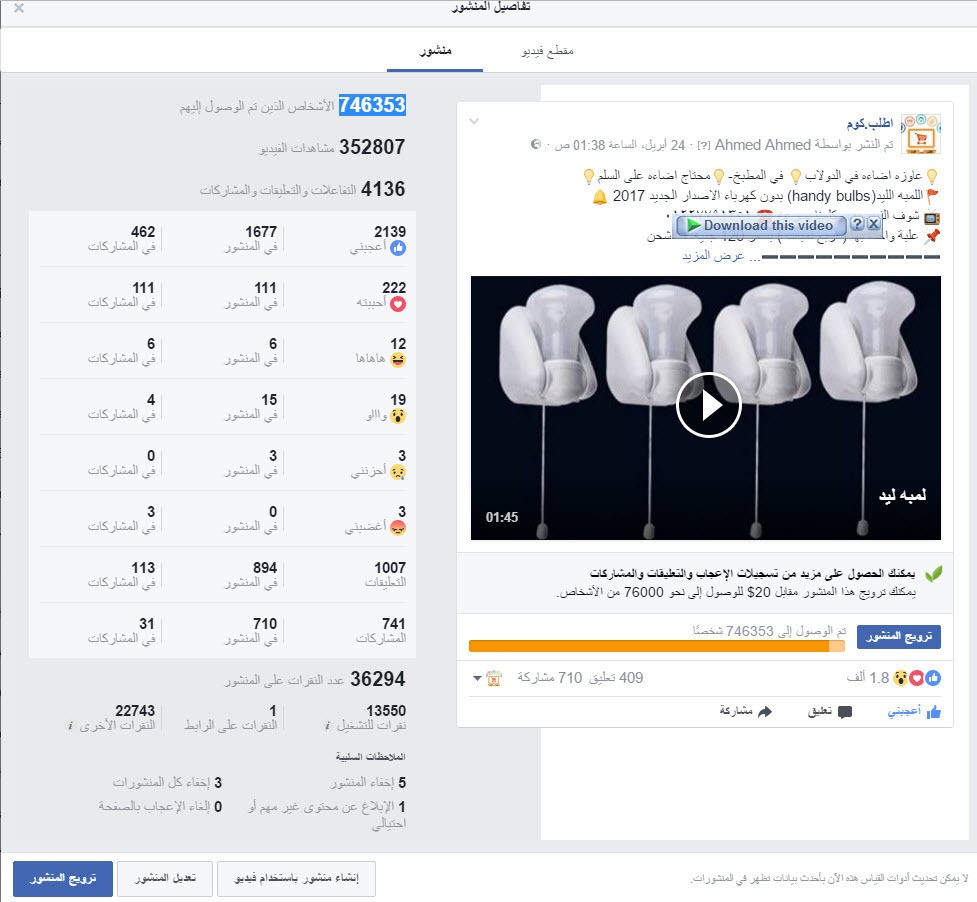This screenshot has height=902, width=977.
Task: Click the wow emoji in stats table
Action: (x=398, y=416)
